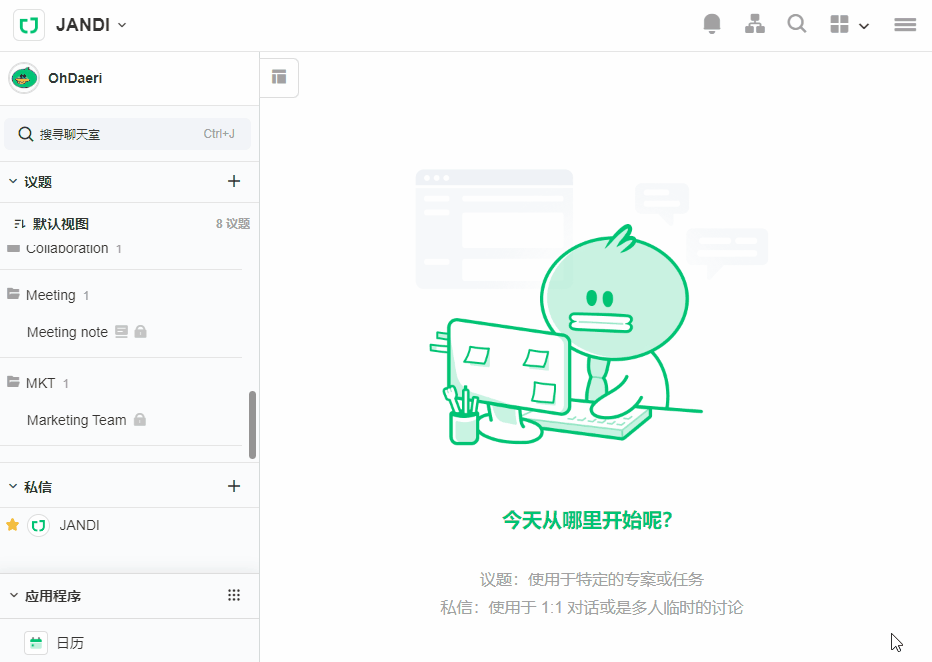
Task: Open the Marketing Team topic
Action: 76,420
